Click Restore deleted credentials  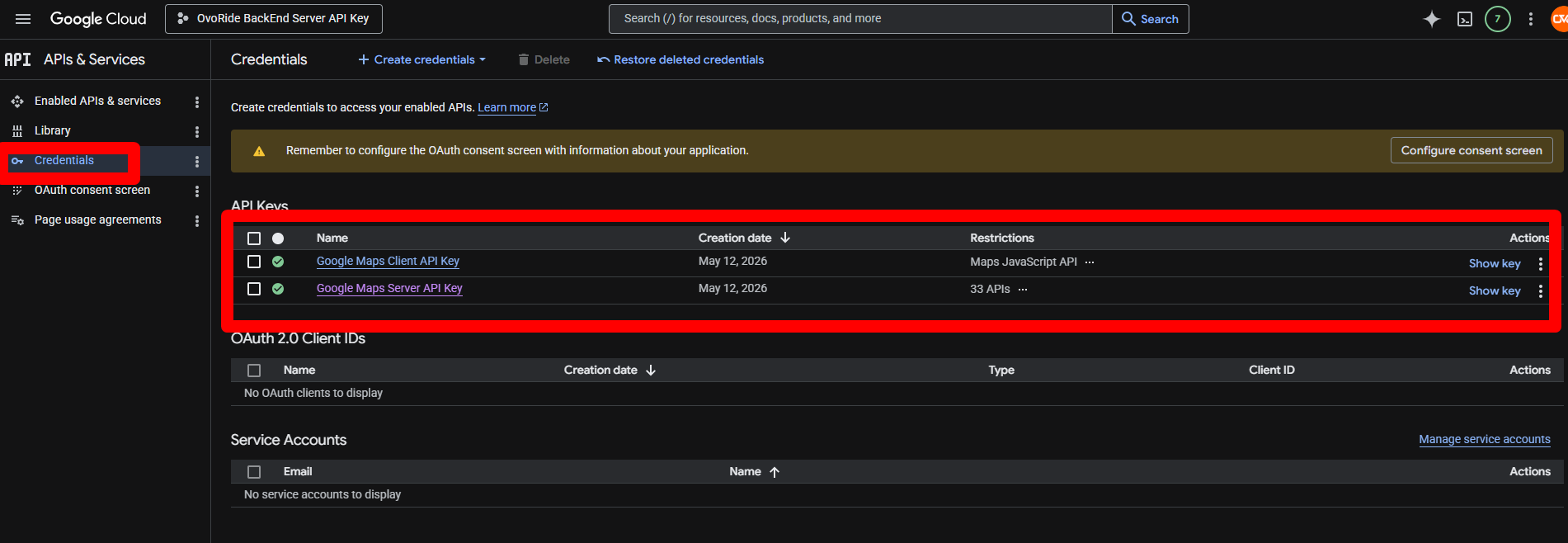tap(680, 59)
